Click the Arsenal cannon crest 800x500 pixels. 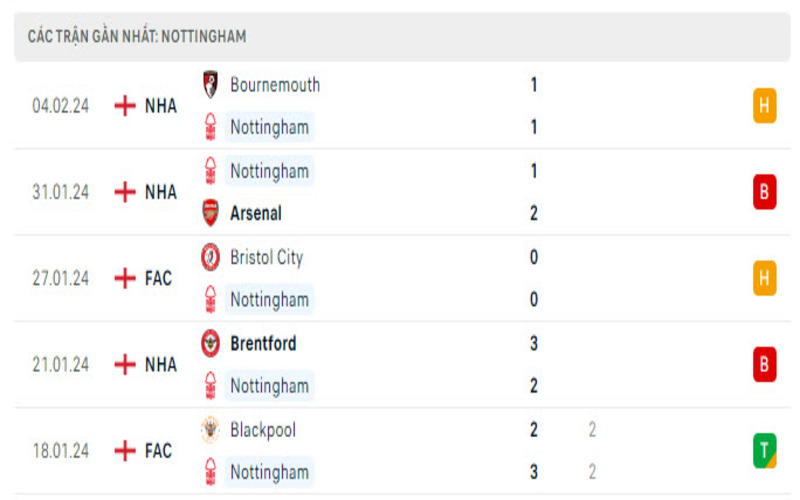(x=210, y=213)
